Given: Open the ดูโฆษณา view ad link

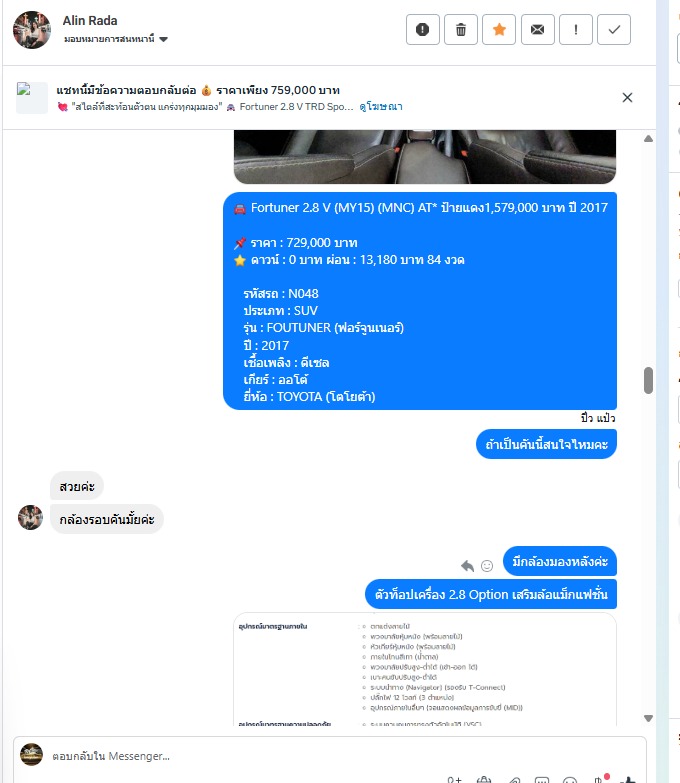Looking at the screenshot, I should click(380, 106).
